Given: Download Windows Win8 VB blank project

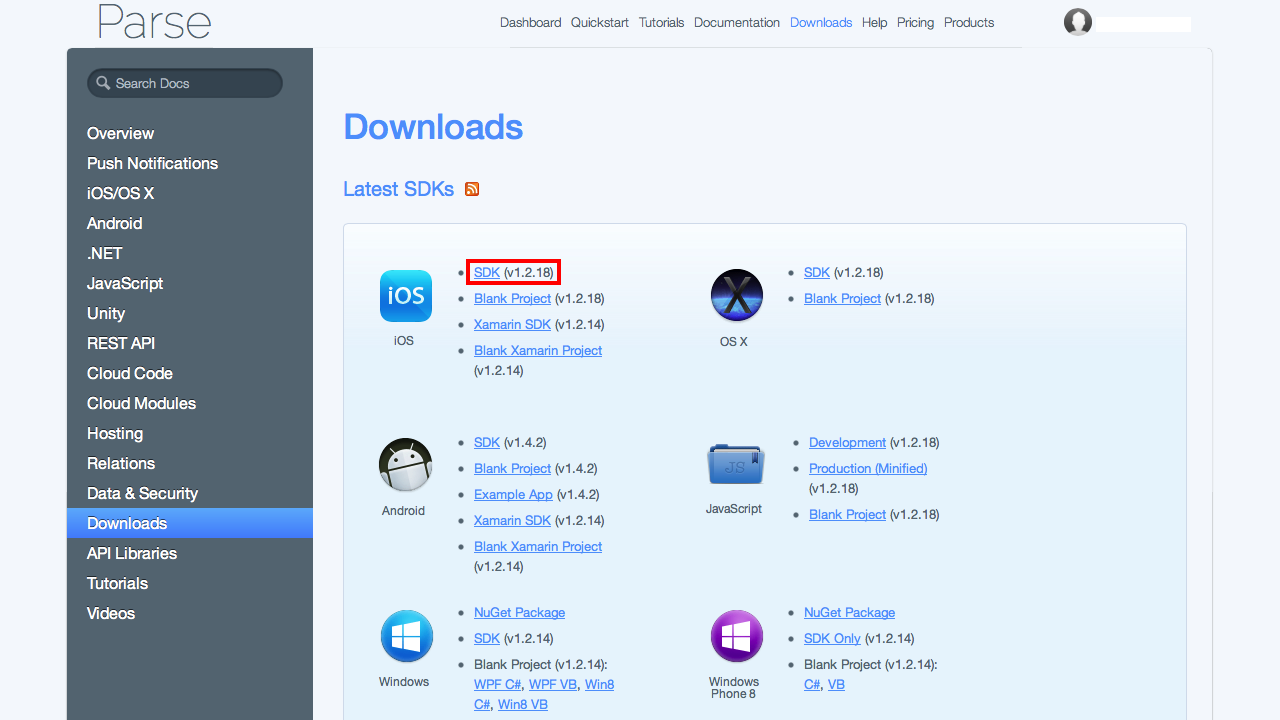Looking at the screenshot, I should point(523,704).
